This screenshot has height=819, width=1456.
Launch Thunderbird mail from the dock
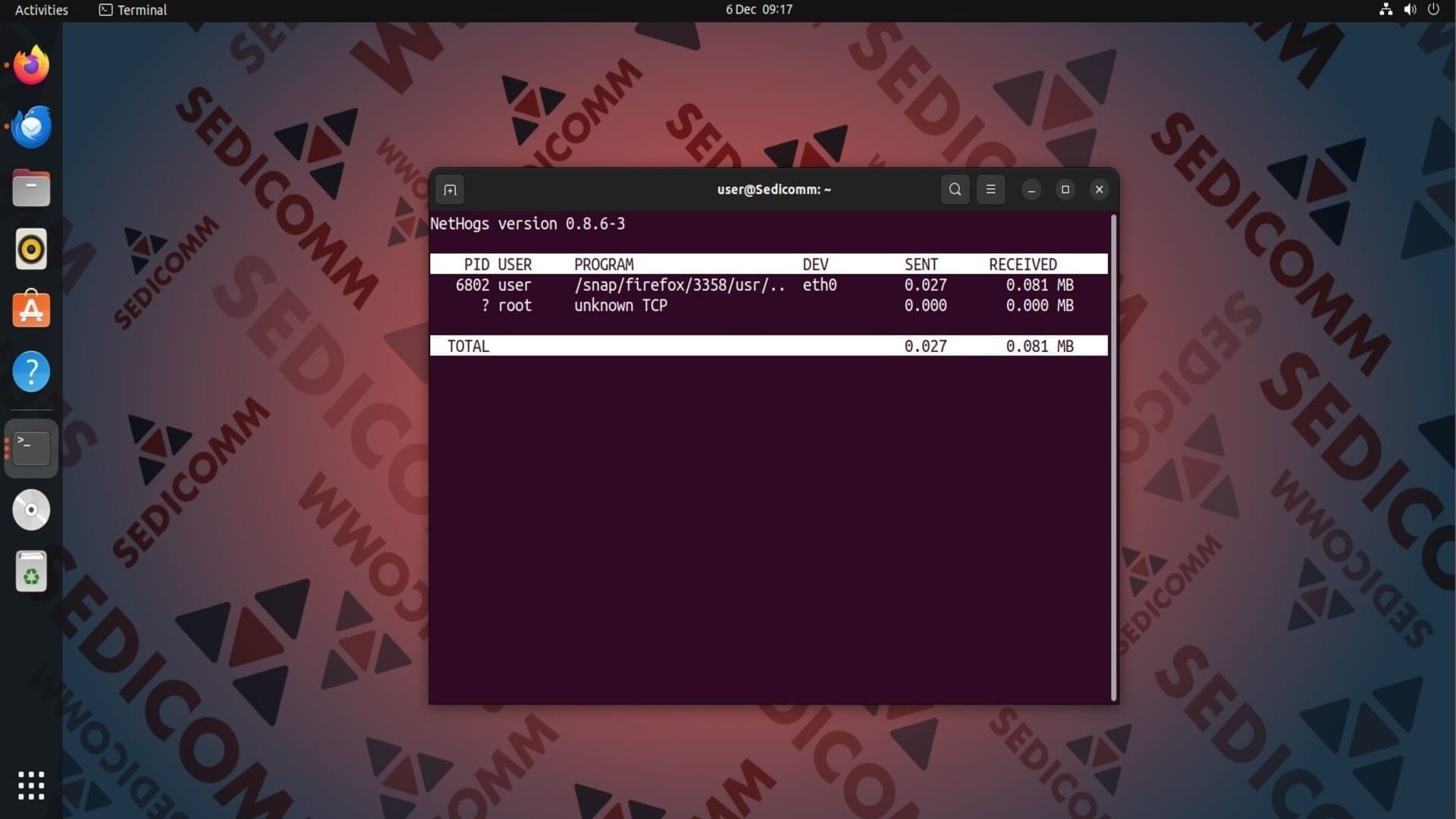click(31, 127)
